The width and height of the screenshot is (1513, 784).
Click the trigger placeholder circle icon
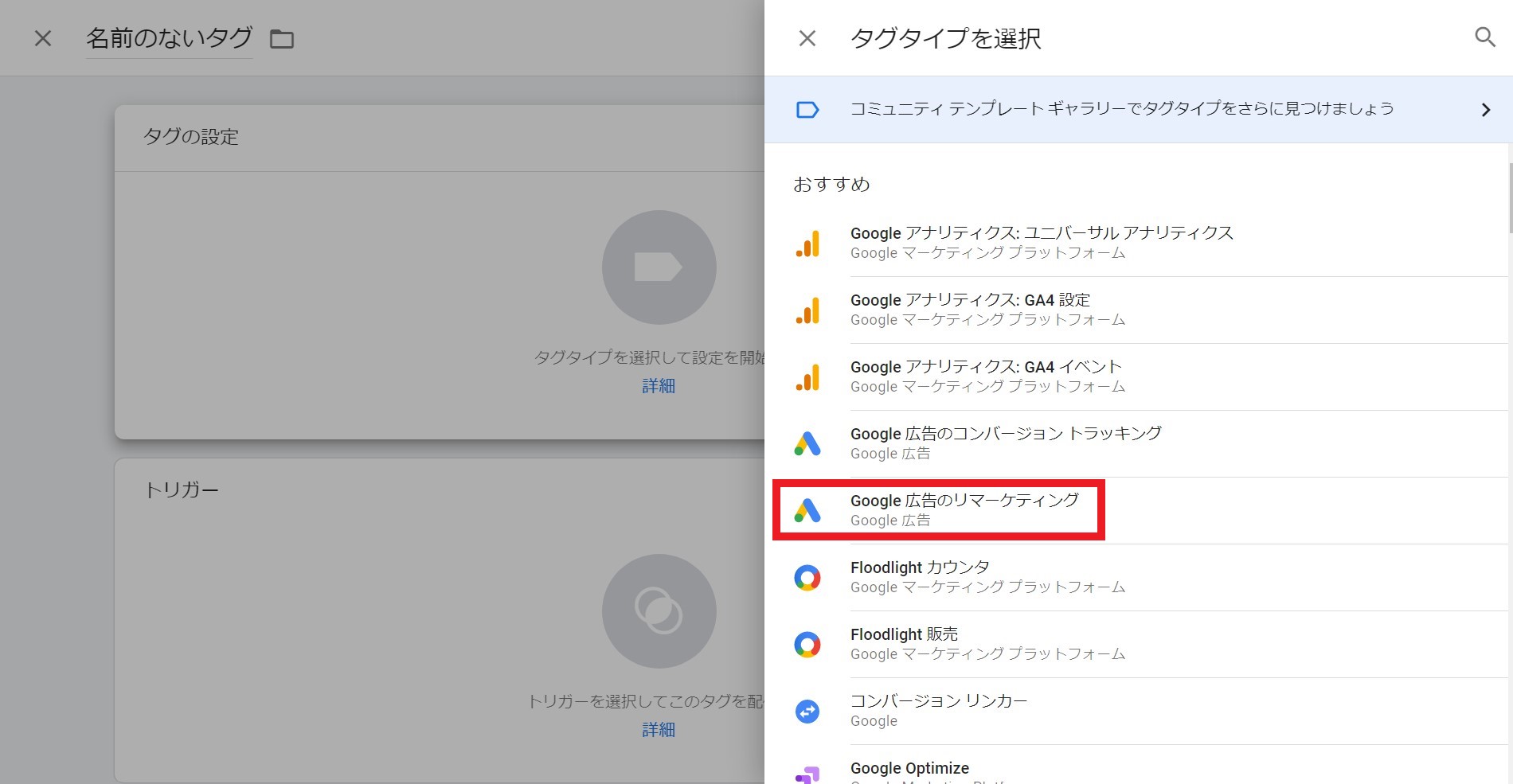tap(659, 611)
